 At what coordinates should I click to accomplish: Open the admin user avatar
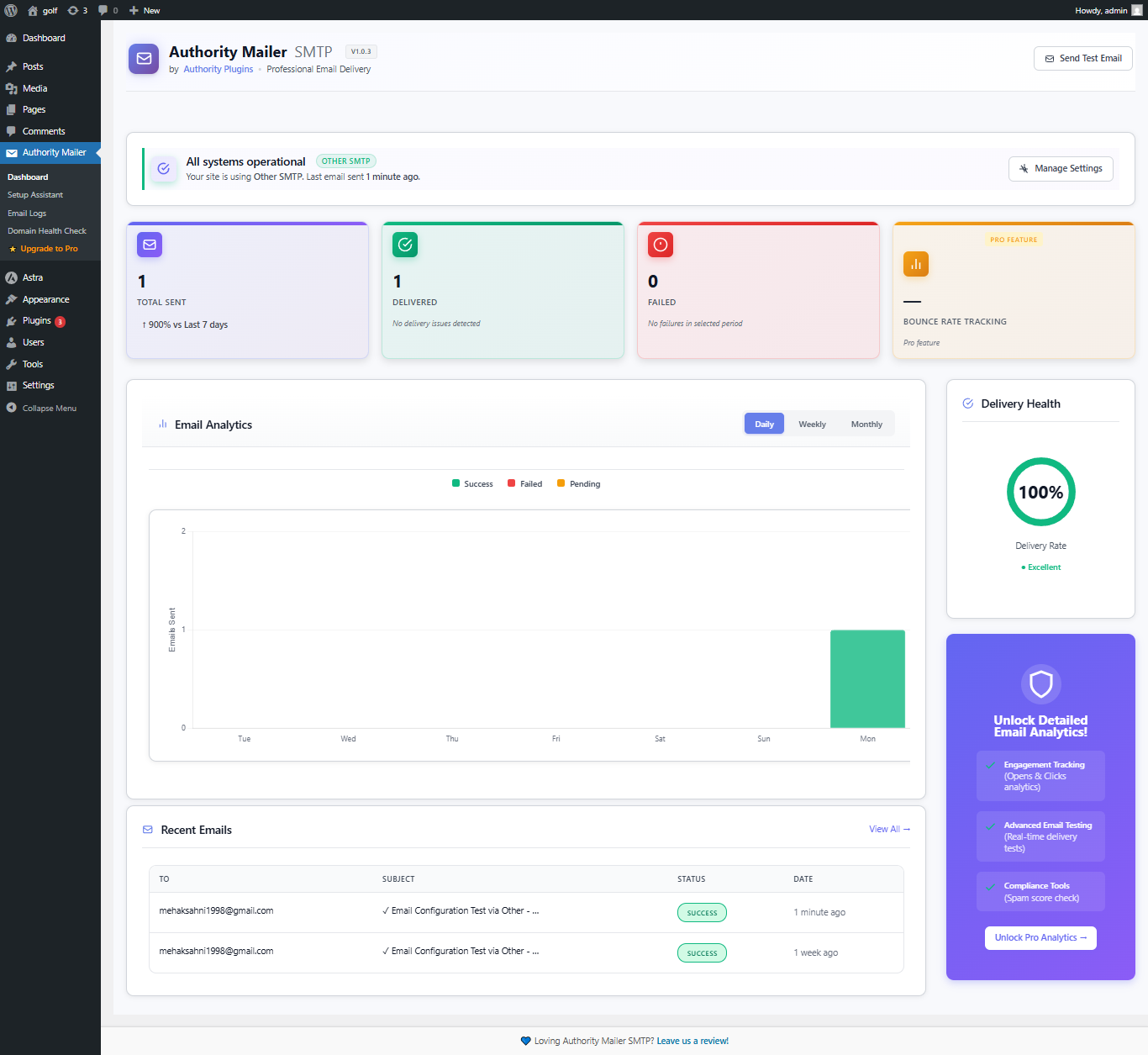(x=1137, y=10)
